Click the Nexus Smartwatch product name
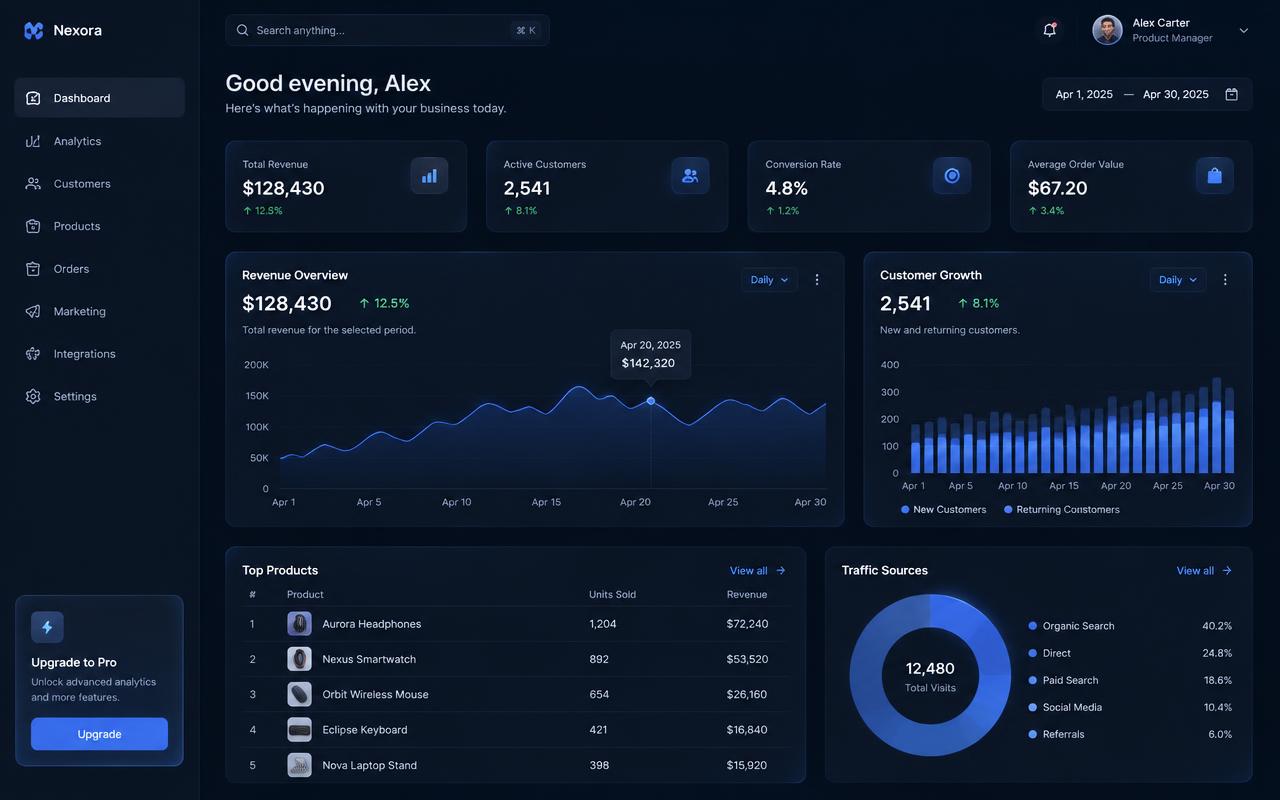Image resolution: width=1280 pixels, height=800 pixels. [x=369, y=659]
